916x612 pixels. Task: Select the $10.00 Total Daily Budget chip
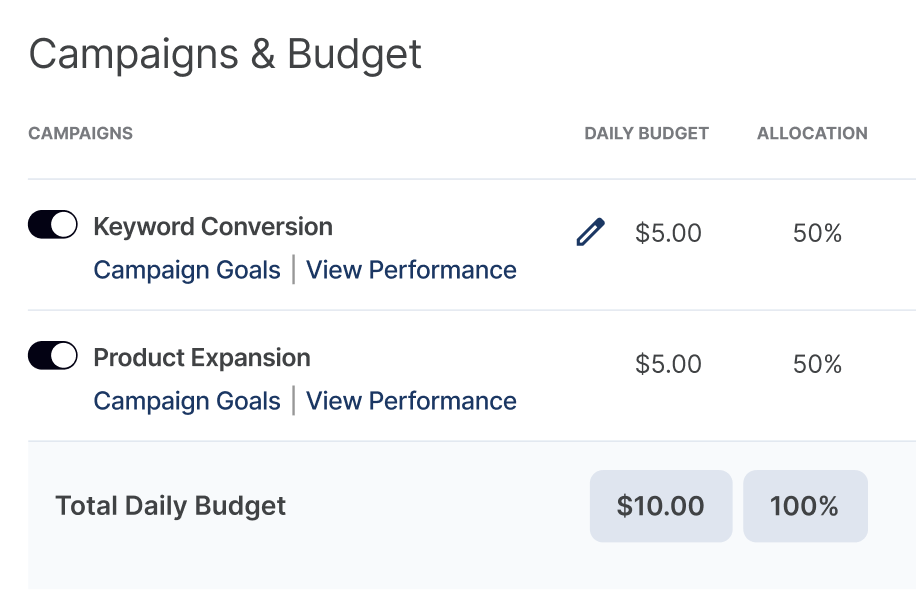(660, 506)
